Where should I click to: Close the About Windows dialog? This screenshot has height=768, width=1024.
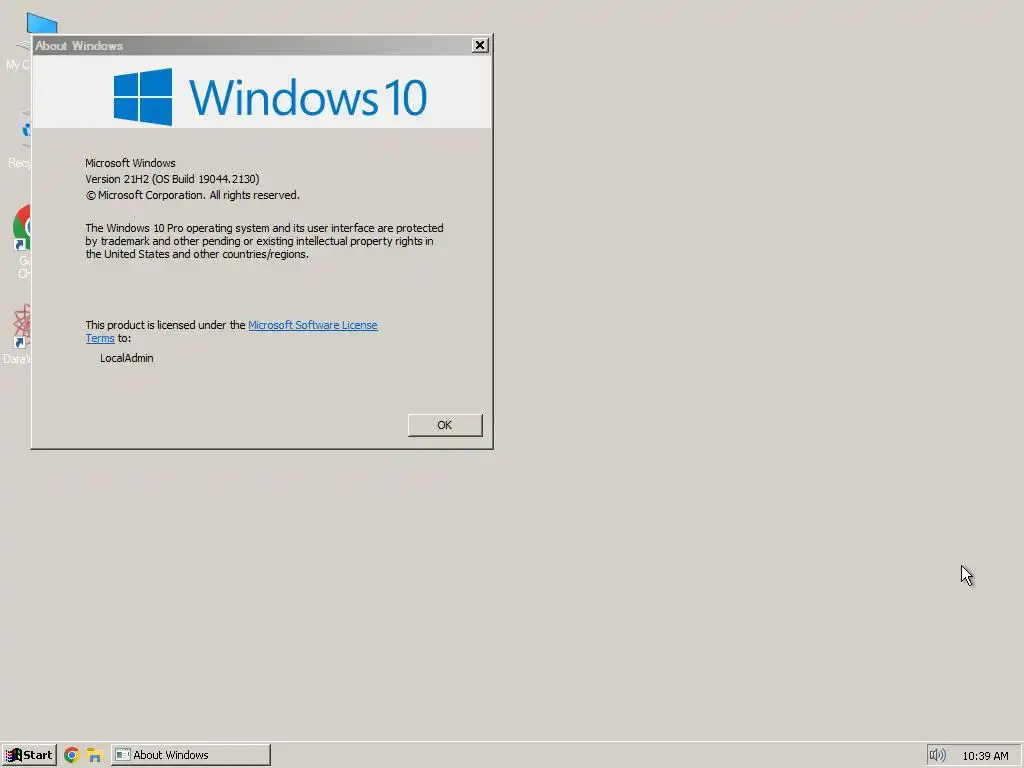480,45
